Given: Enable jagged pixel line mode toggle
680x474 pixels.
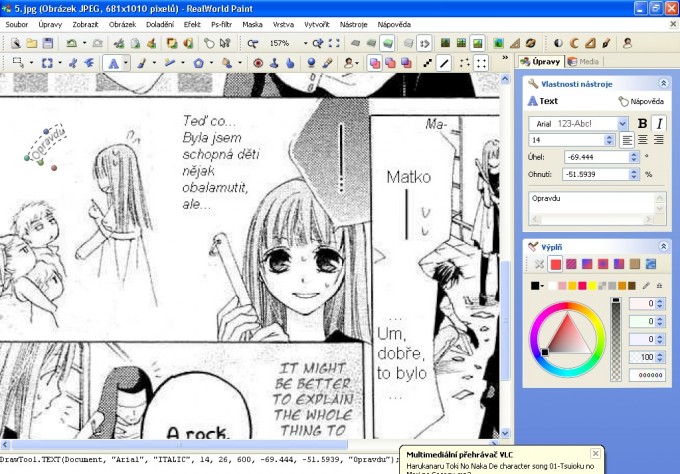Looking at the screenshot, I should [x=428, y=63].
